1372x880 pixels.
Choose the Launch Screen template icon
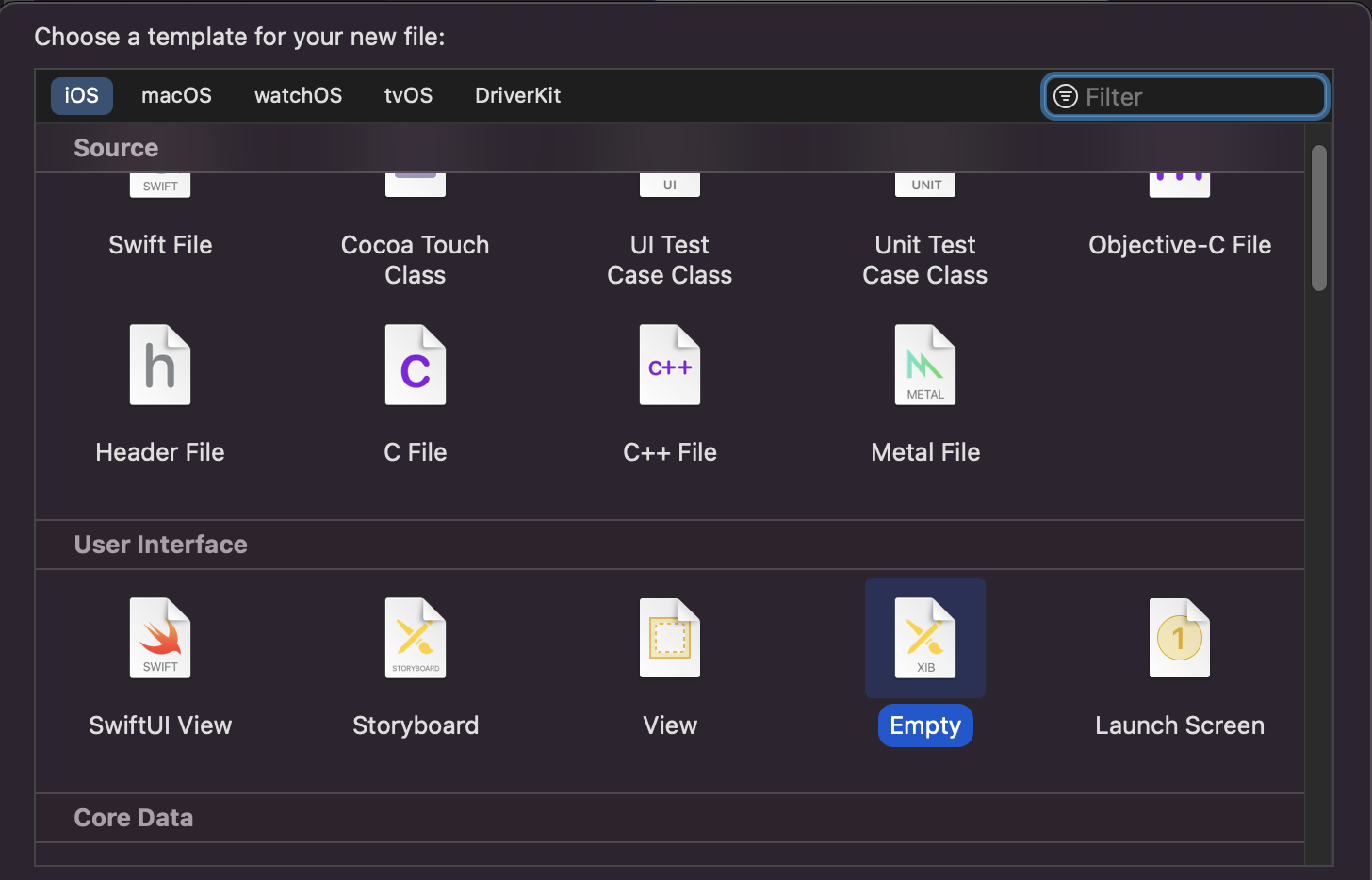point(1180,638)
